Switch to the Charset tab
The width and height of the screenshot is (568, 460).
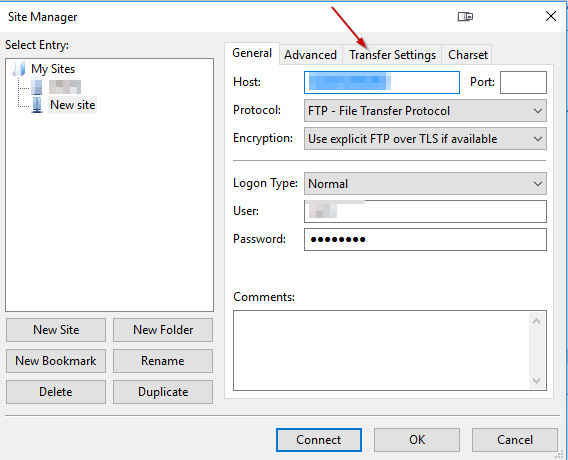pos(468,55)
